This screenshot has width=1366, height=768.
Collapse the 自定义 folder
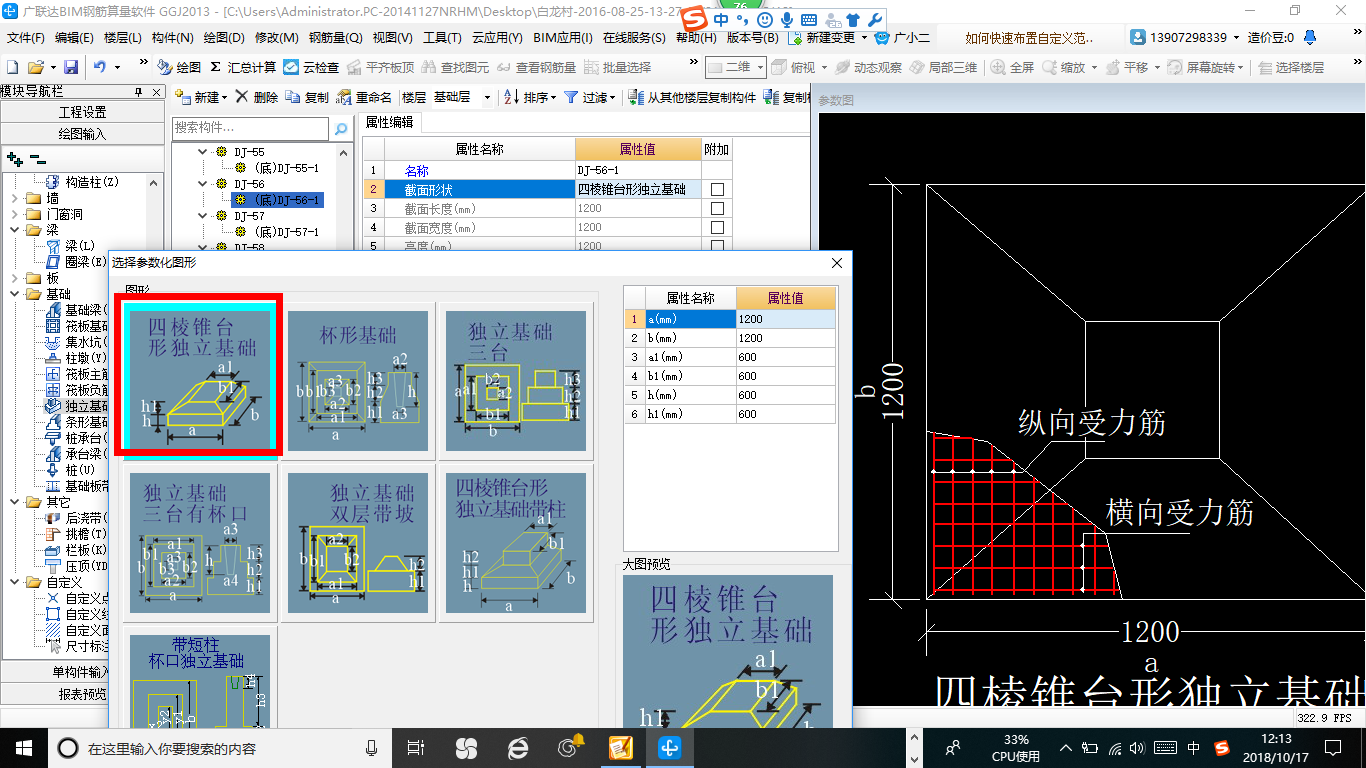(14, 582)
